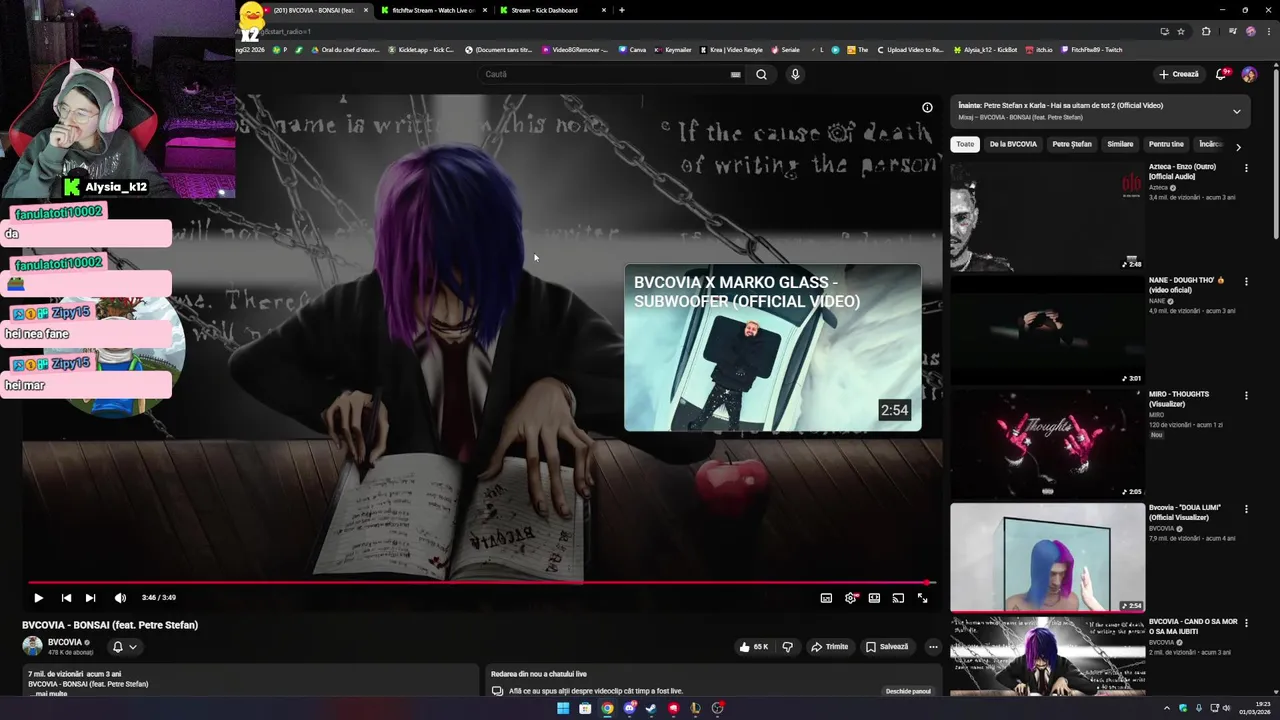Click the Trimite share button
The width and height of the screenshot is (1280, 720).
click(829, 647)
